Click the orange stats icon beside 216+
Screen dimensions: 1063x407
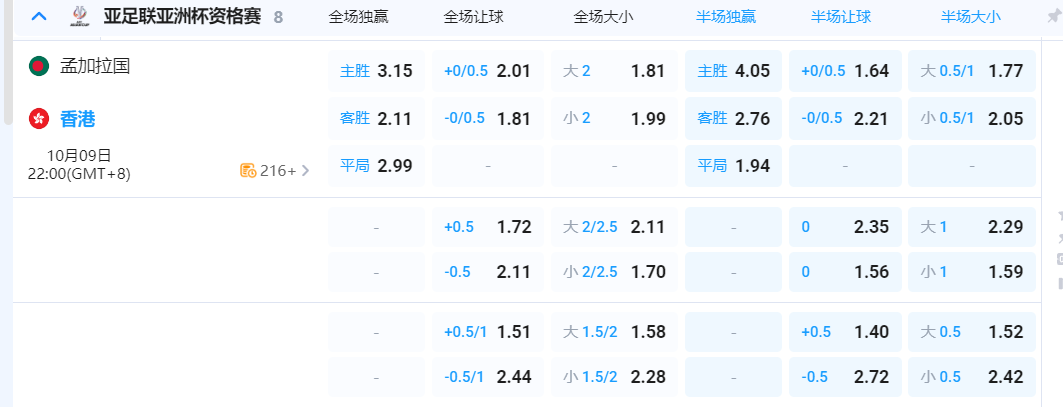248,170
